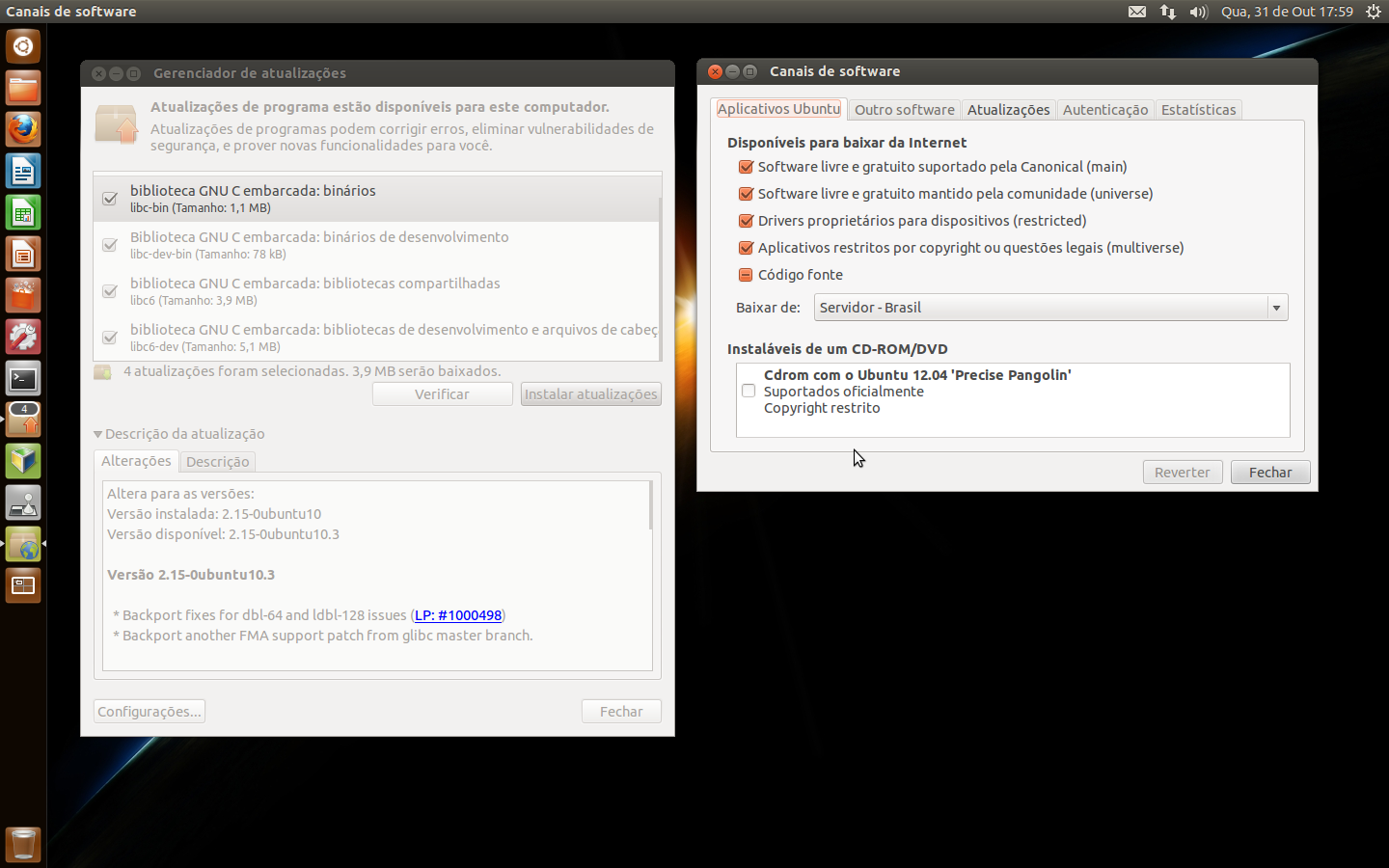Viewport: 1389px width, 868px height.
Task: Toggle the Código fonte checkbox
Action: [x=746, y=275]
